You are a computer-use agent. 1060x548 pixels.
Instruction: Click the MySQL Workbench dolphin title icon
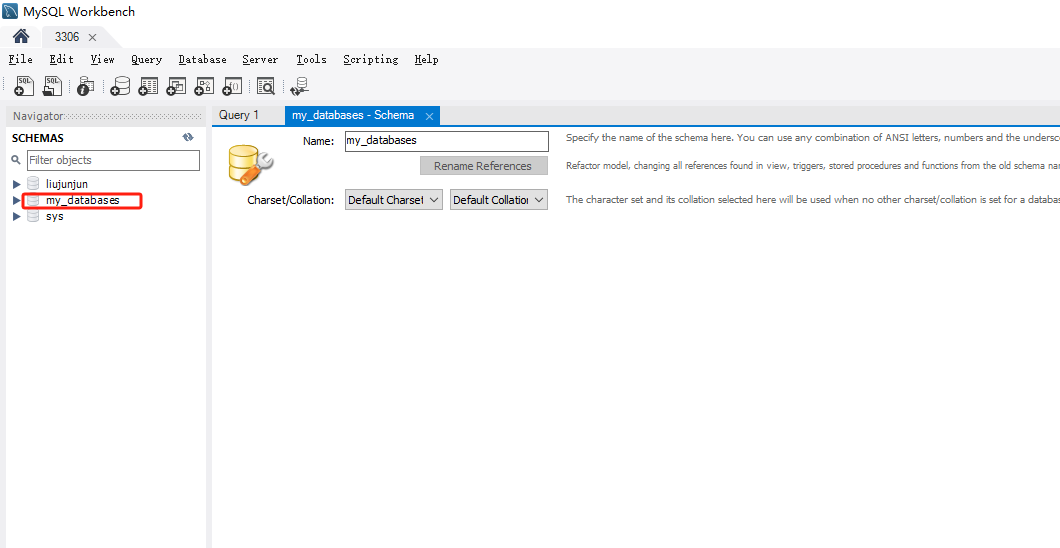coord(10,11)
